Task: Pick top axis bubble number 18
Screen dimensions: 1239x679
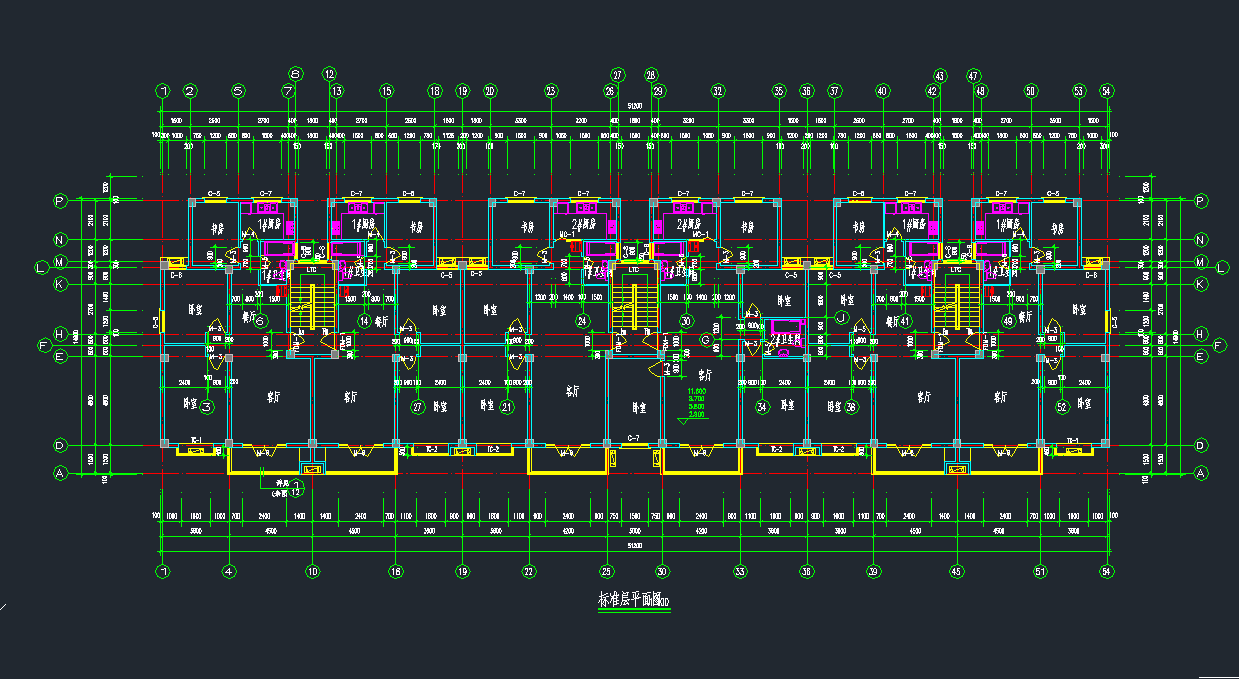Action: (434, 91)
